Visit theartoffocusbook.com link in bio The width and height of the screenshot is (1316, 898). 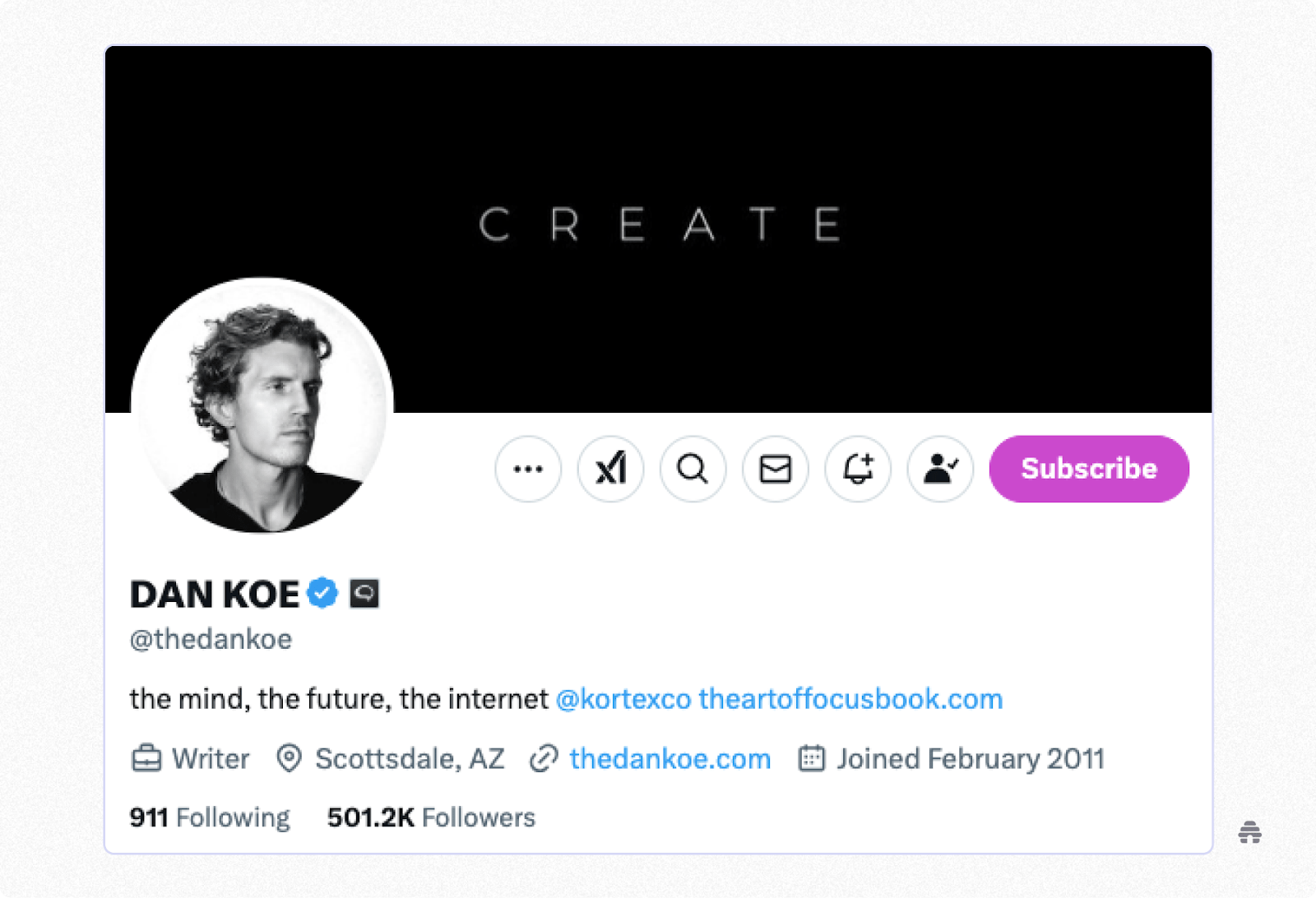tap(850, 699)
